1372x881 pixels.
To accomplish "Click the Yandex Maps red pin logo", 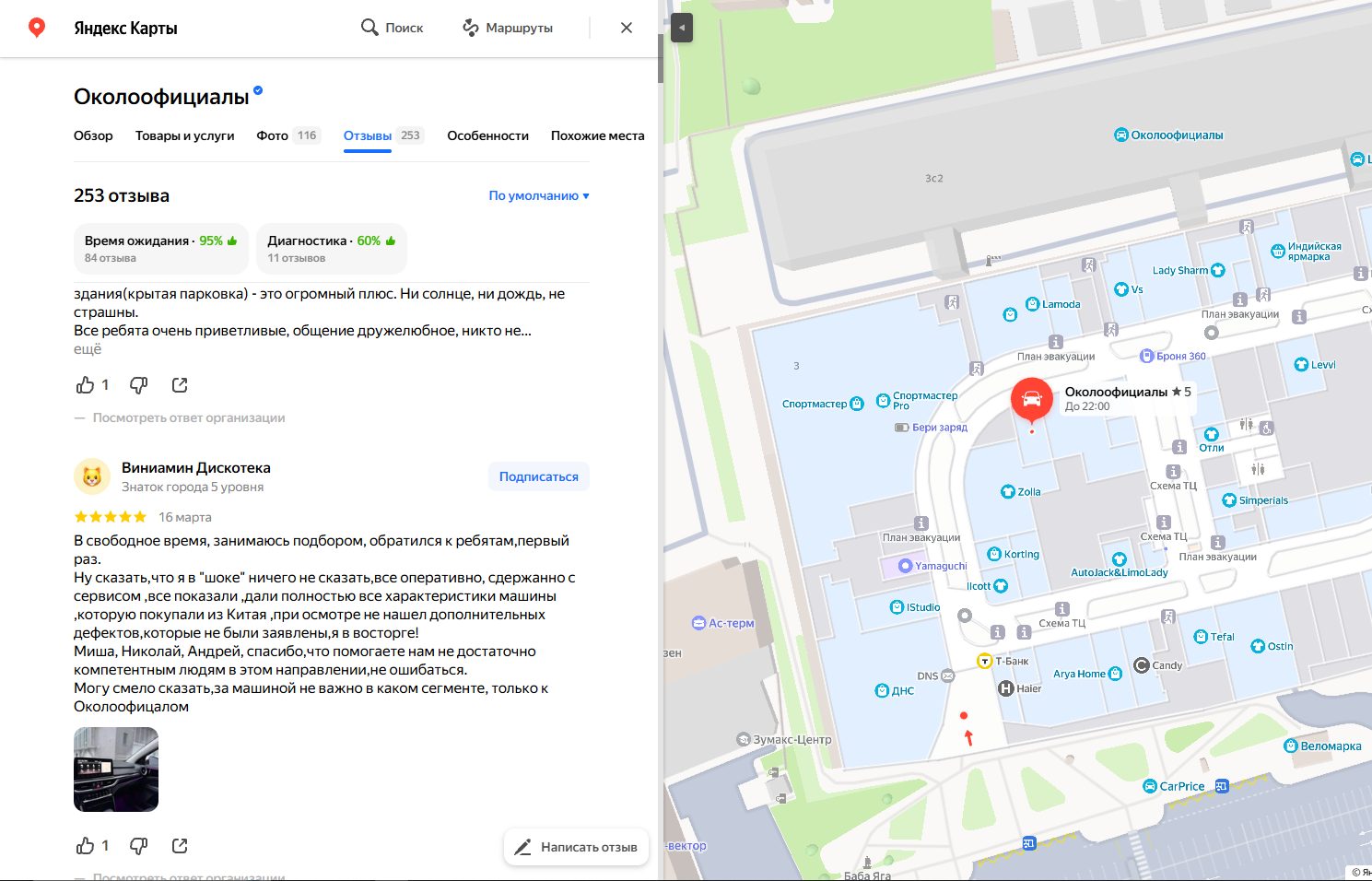I will (x=37, y=28).
